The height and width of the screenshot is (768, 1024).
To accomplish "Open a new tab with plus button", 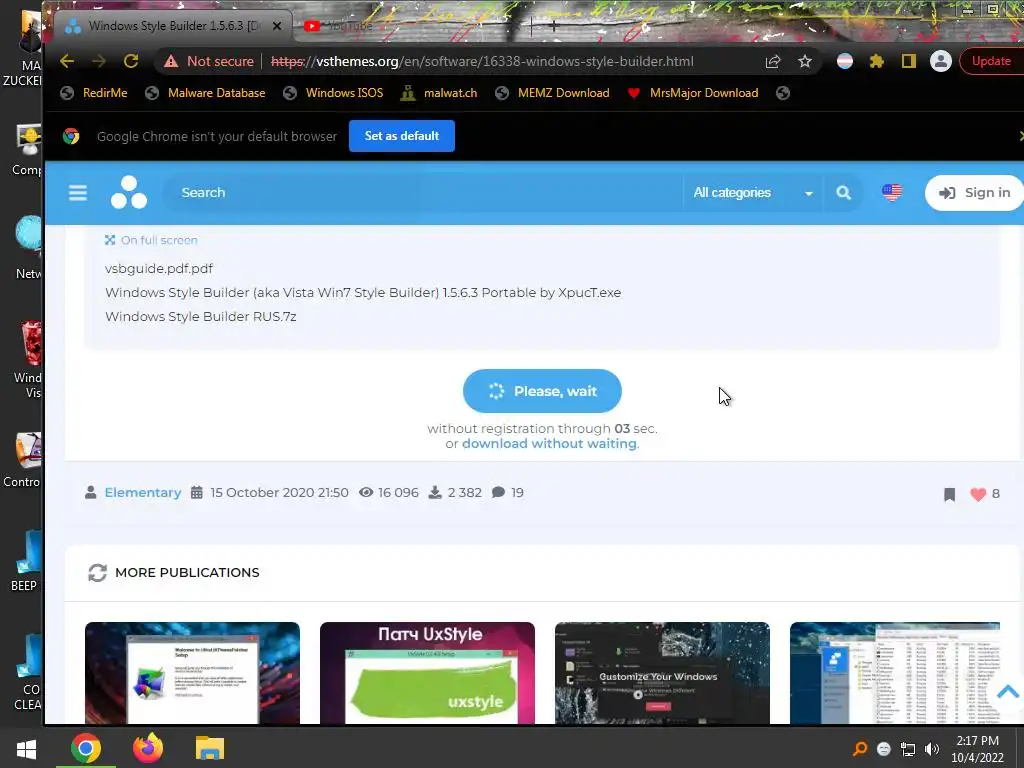I will [552, 26].
